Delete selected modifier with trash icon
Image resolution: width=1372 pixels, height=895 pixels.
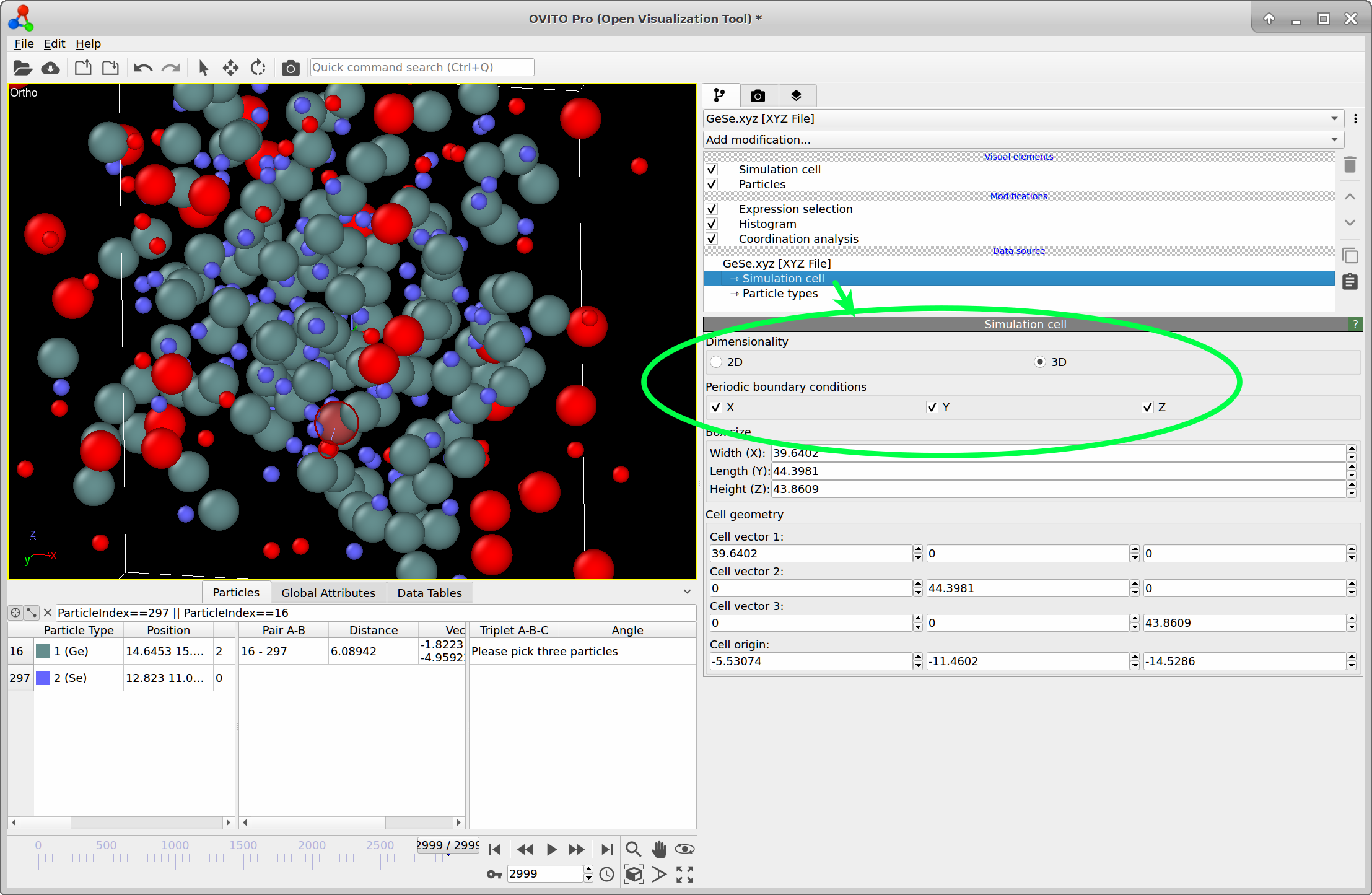coord(1350,165)
